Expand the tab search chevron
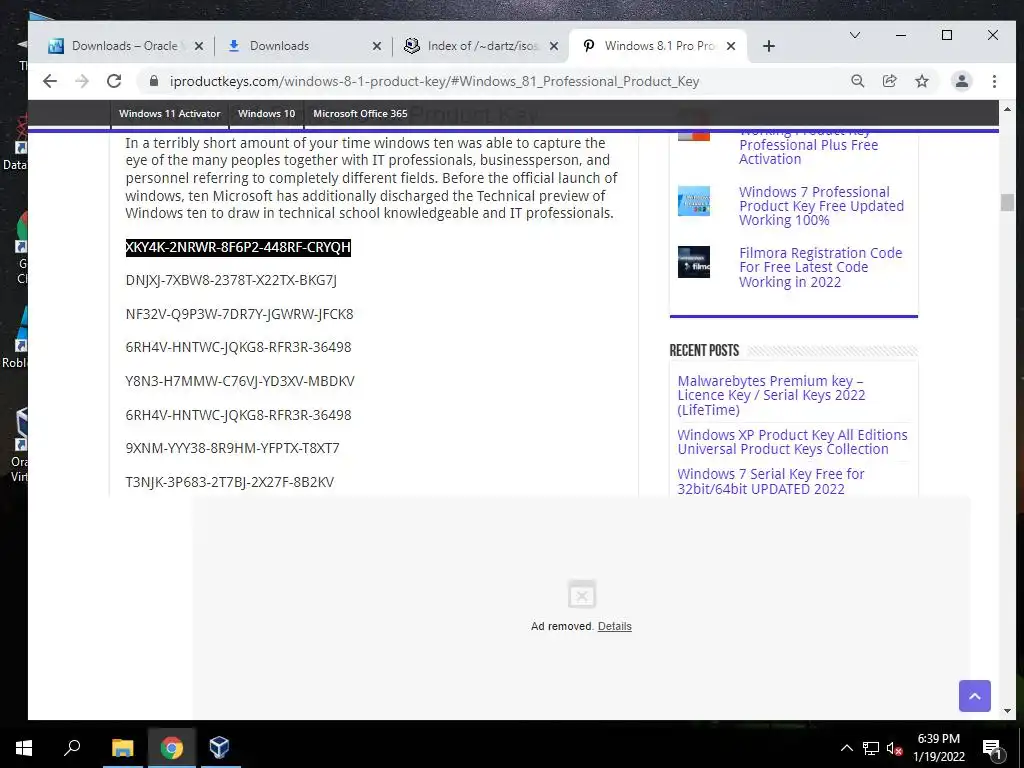 pos(854,35)
